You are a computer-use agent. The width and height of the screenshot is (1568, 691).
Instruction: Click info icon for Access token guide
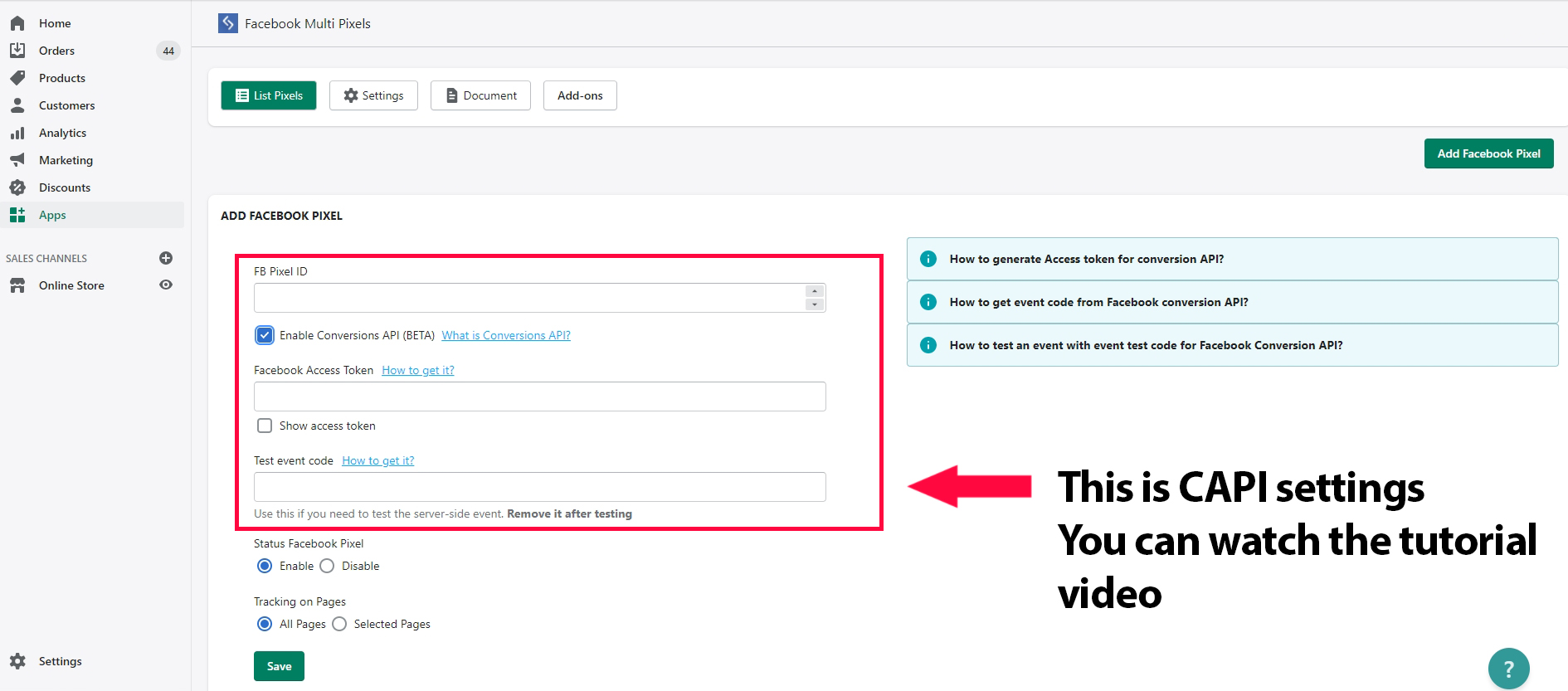928,259
